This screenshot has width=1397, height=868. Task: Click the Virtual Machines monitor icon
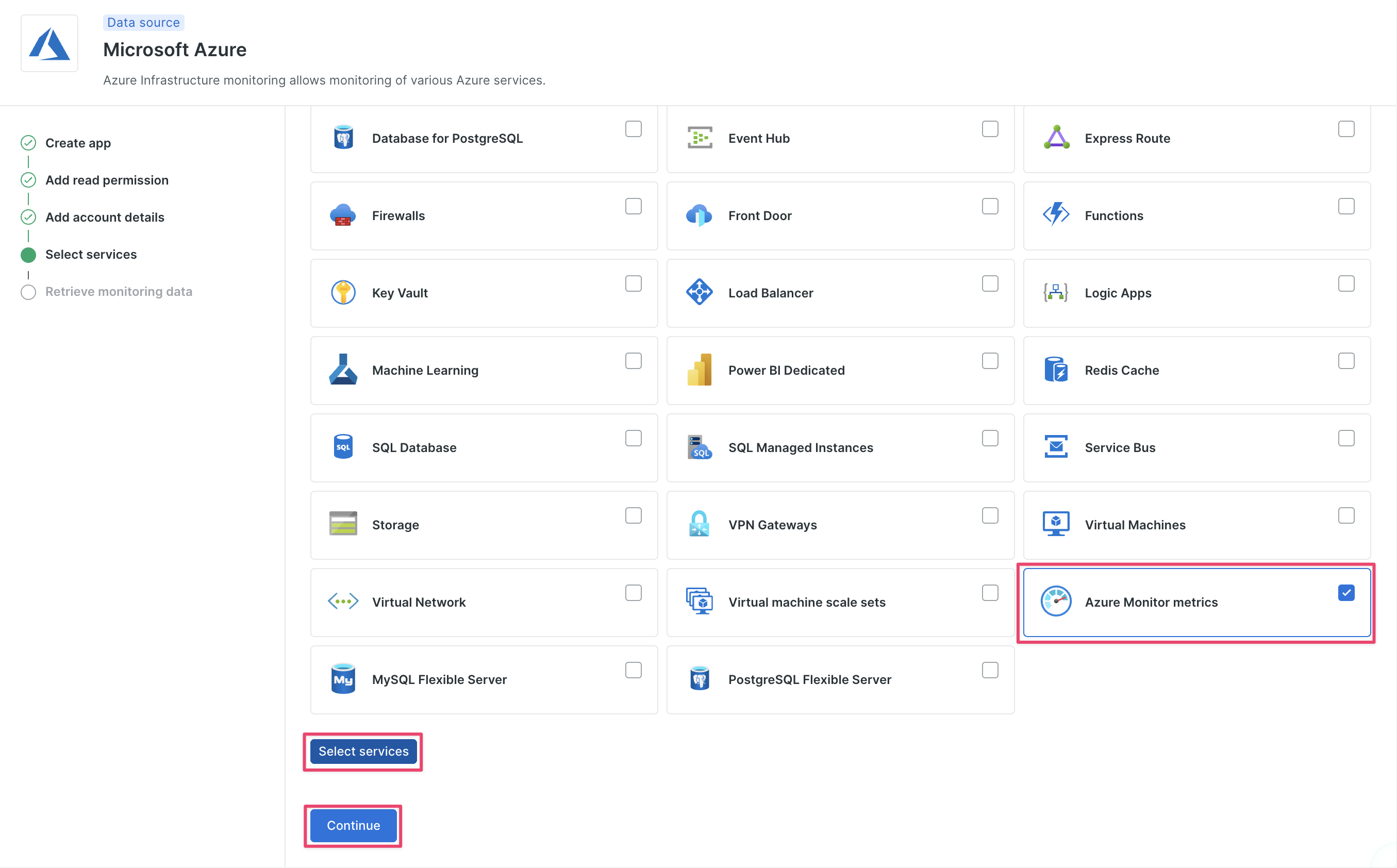pyautogui.click(x=1056, y=523)
